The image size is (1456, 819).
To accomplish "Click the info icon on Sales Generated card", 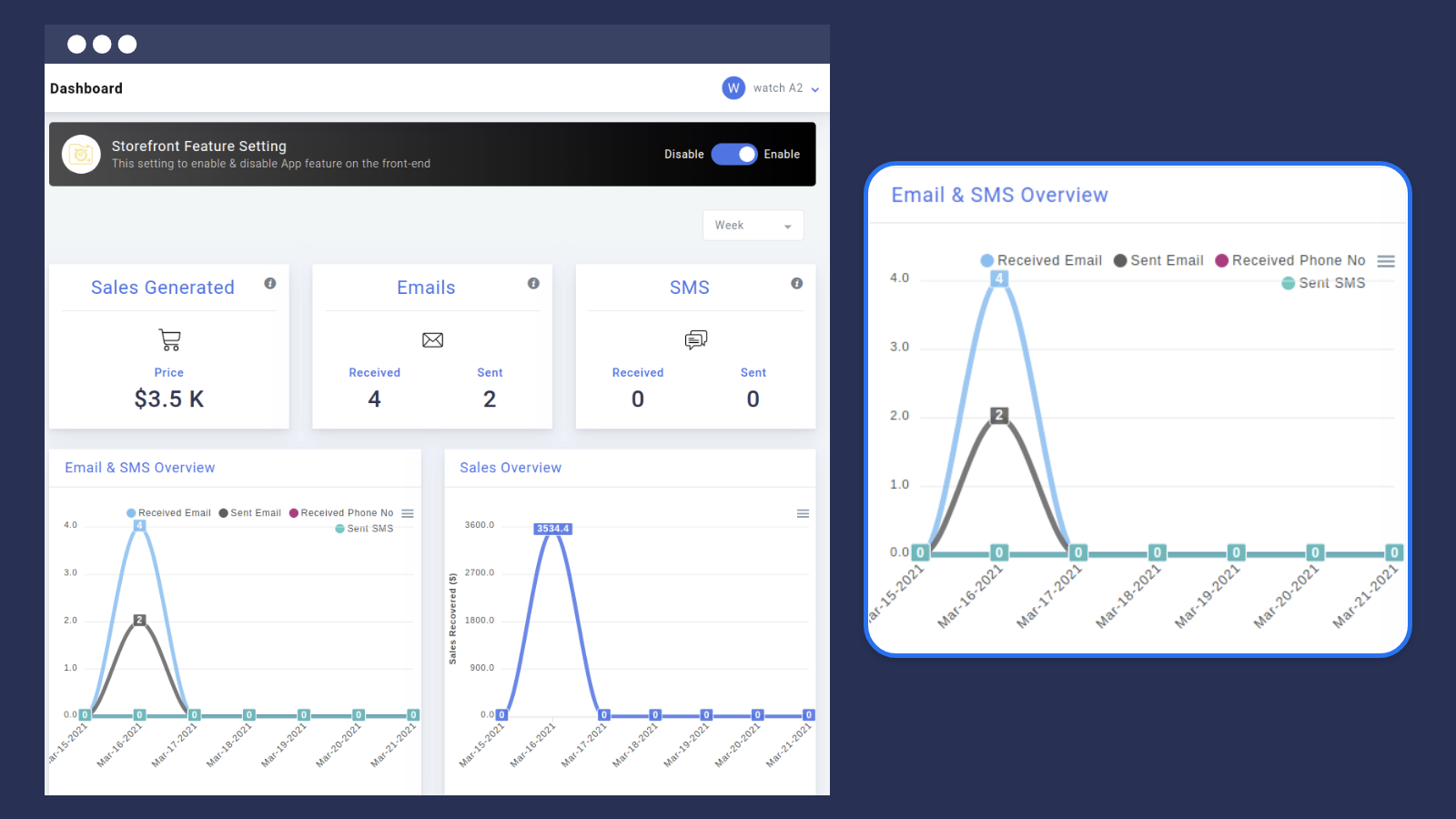I will 270,284.
